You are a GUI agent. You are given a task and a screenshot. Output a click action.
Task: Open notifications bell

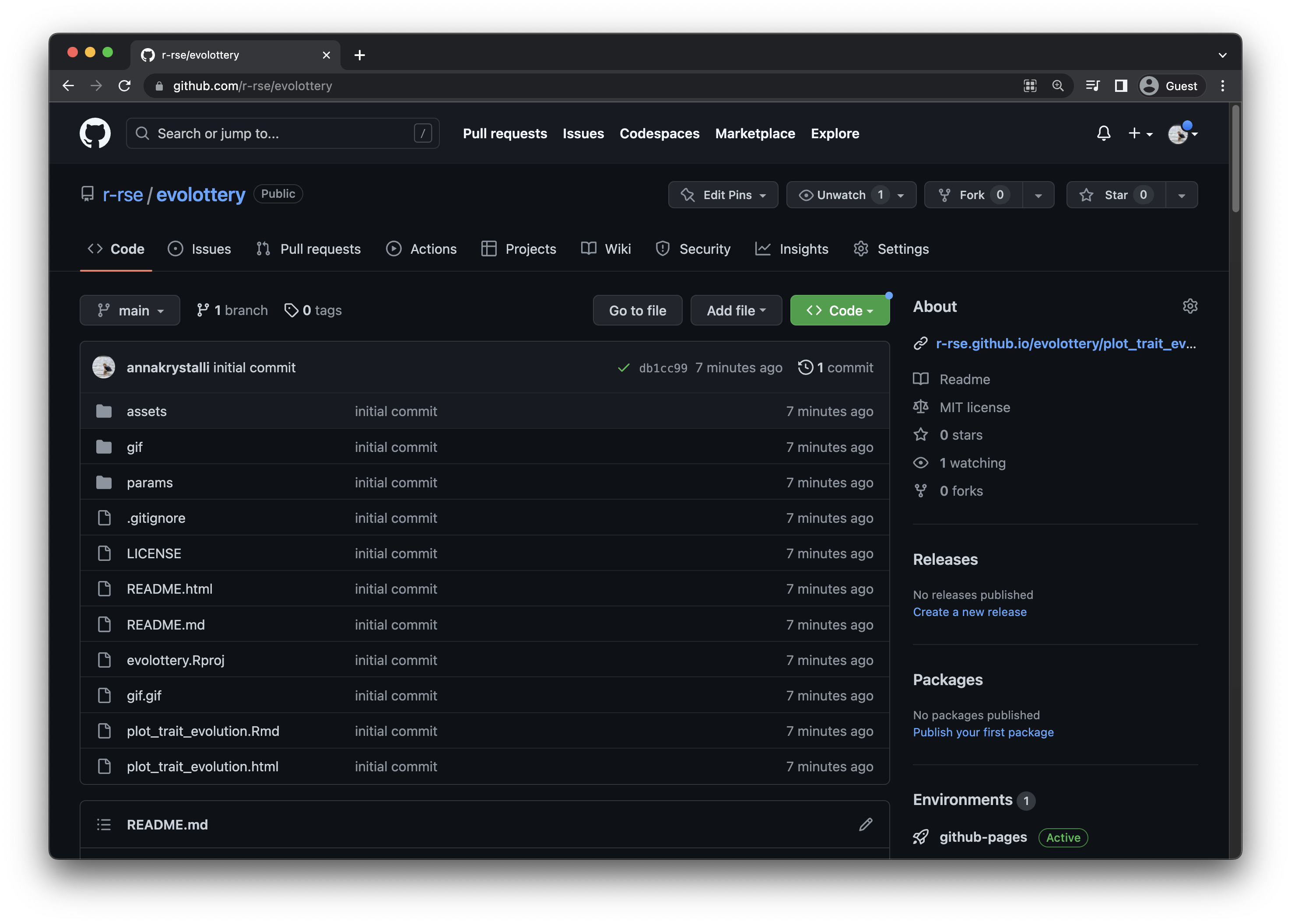click(1103, 133)
